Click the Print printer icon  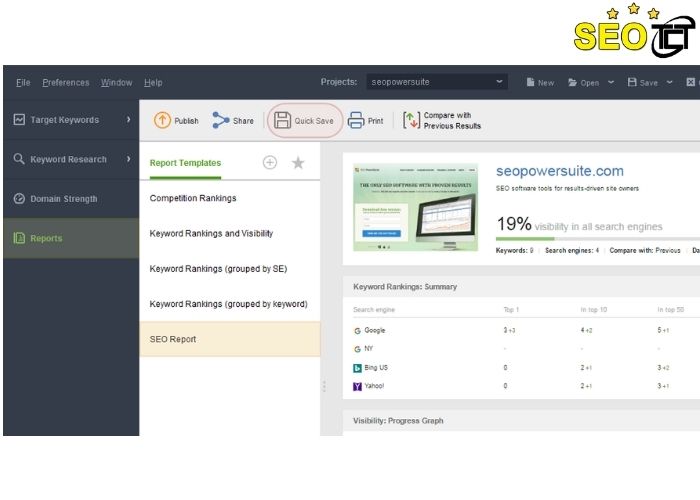click(356, 120)
